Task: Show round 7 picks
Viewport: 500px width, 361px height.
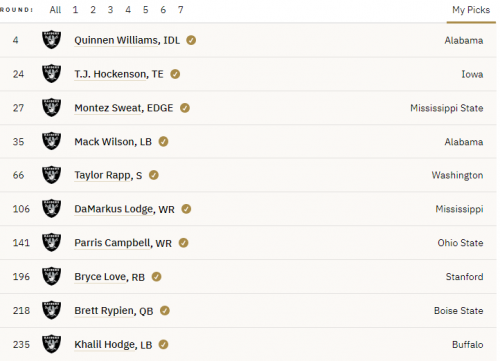Action: 181,10
